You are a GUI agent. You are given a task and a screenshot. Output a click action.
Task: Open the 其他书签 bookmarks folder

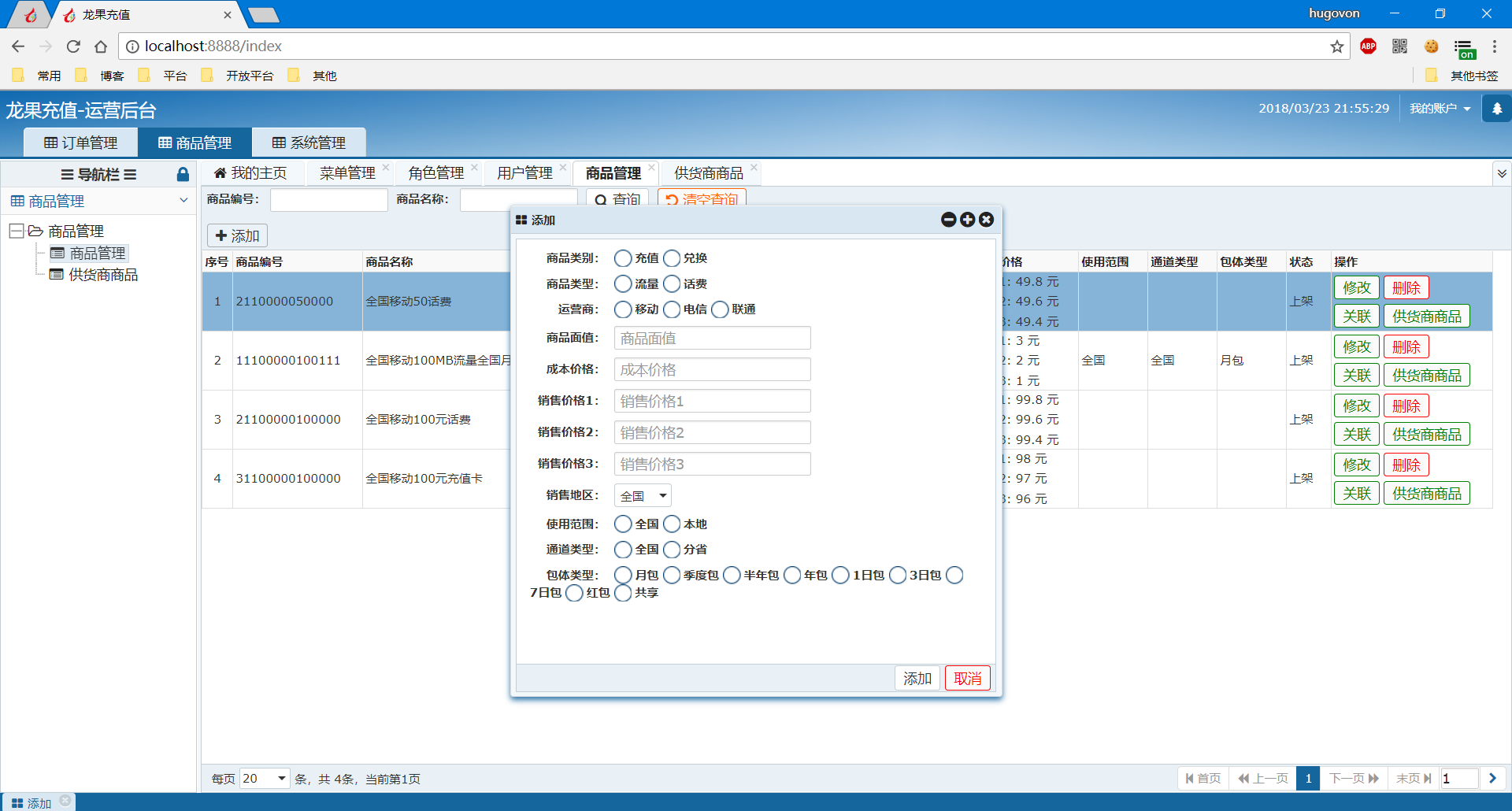1462,76
